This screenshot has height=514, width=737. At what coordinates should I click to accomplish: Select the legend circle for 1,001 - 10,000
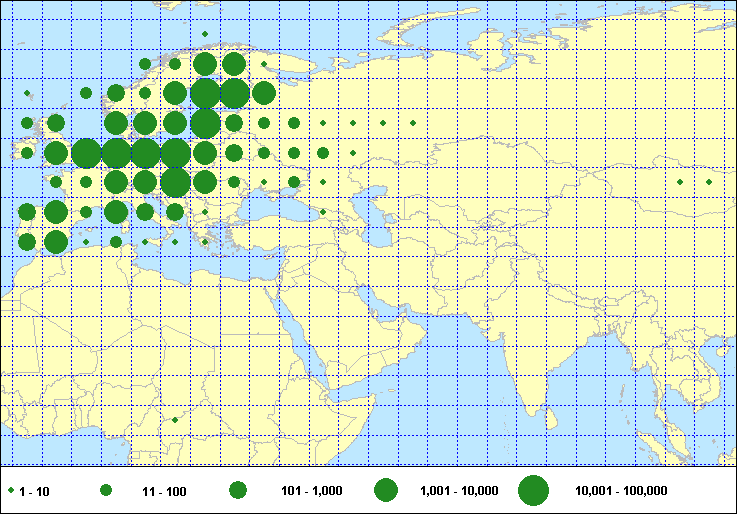click(x=386, y=491)
